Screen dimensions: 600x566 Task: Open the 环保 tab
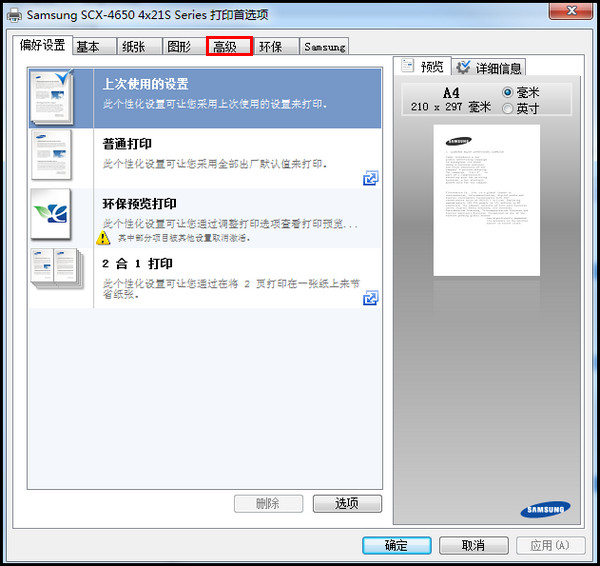tap(276, 46)
